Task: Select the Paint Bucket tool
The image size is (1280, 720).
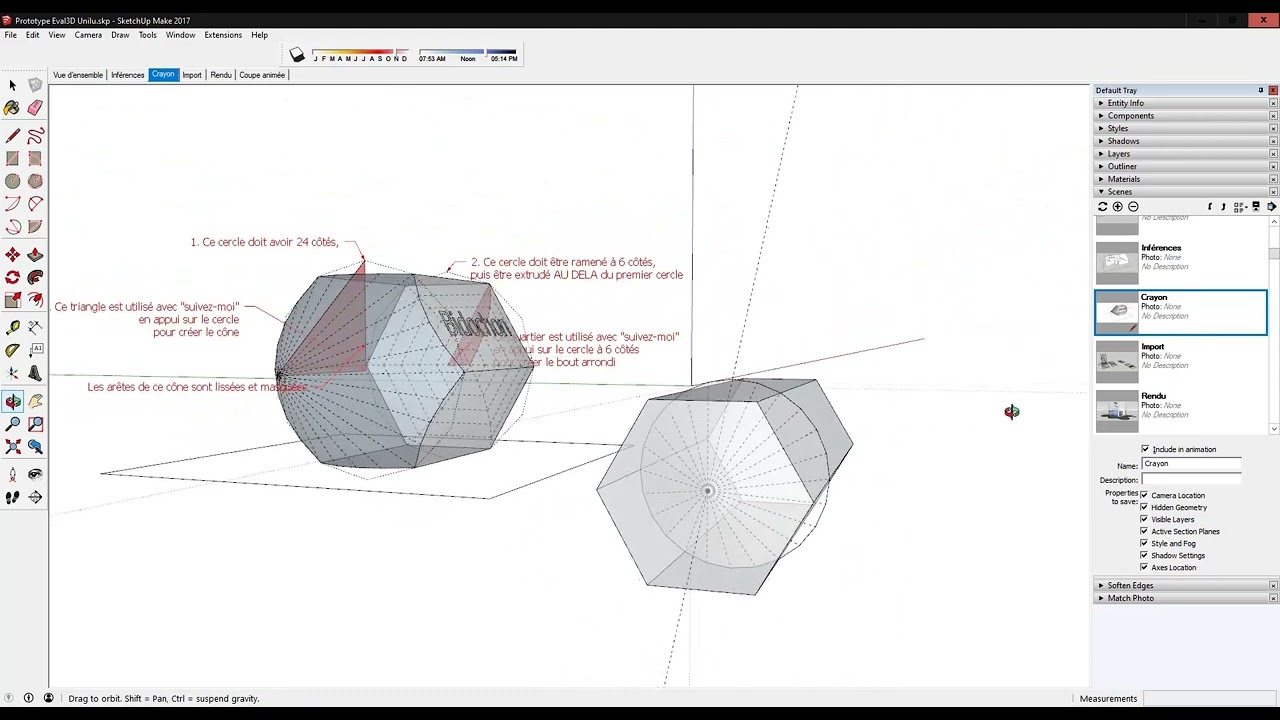Action: [x=12, y=108]
